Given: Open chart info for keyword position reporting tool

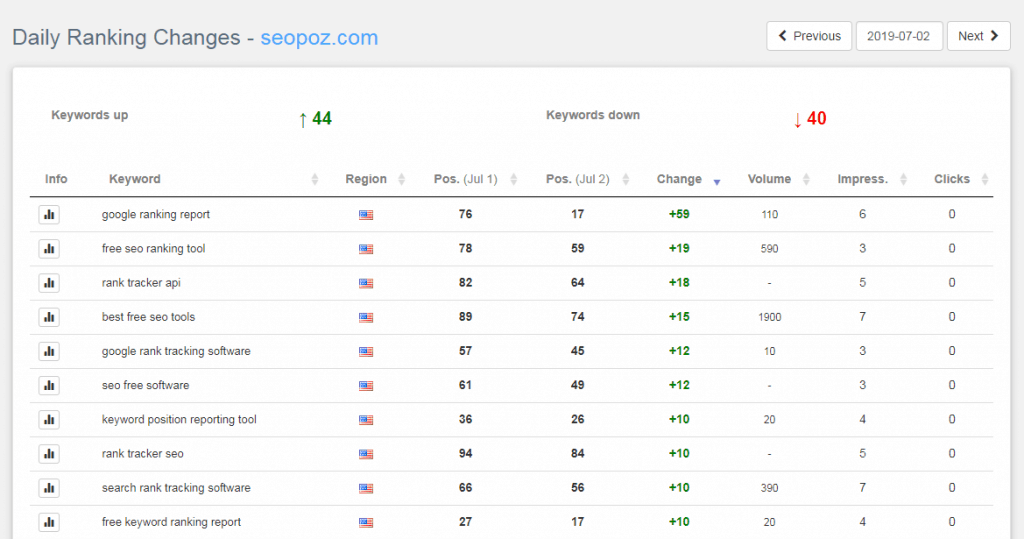Looking at the screenshot, I should tap(49, 419).
